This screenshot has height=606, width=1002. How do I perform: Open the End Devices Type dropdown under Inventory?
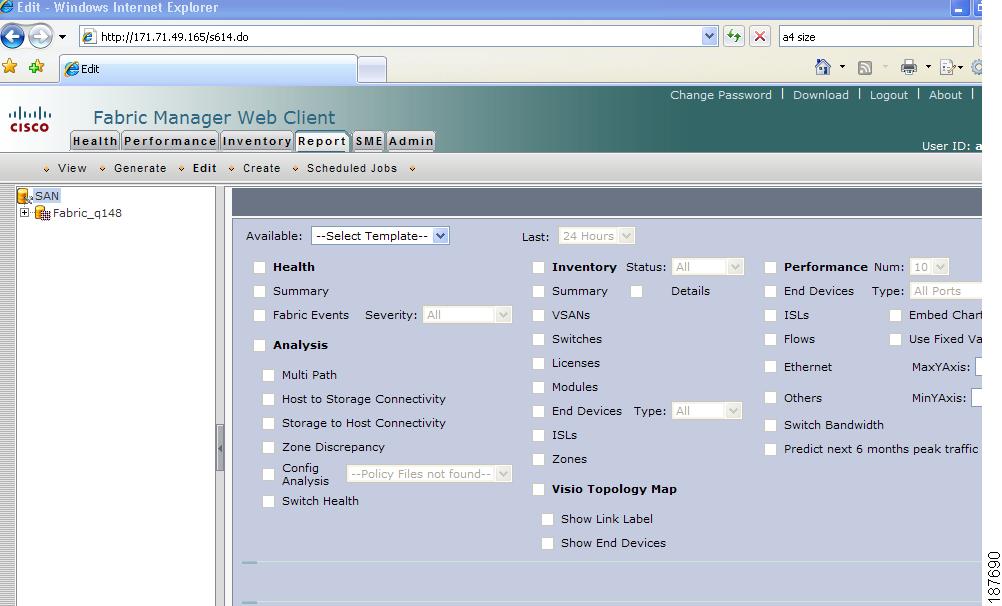coord(707,410)
